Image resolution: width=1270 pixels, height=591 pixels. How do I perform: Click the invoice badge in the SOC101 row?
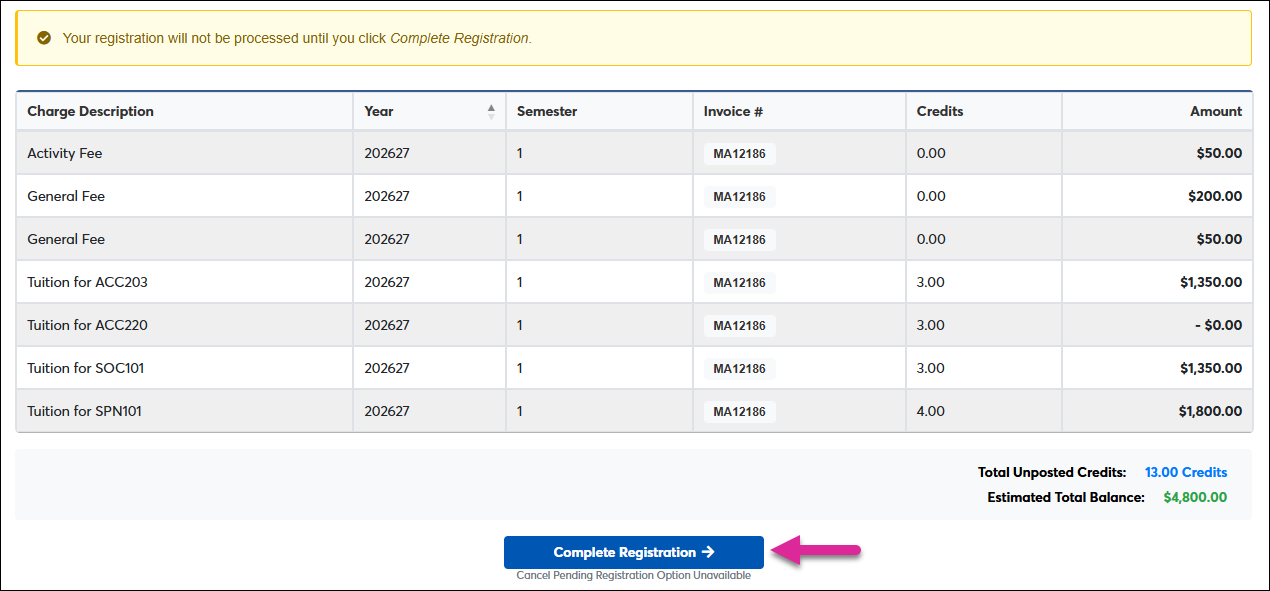point(740,368)
